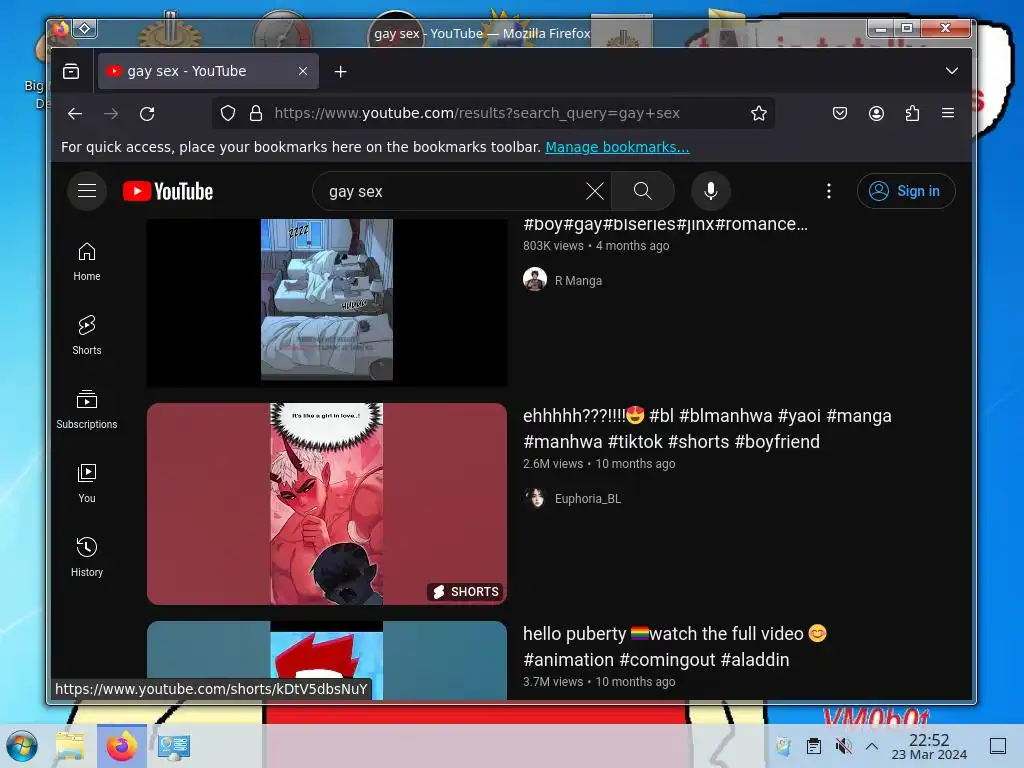This screenshot has height=768, width=1024.
Task: Click the Euphoria_BL channel avatar
Action: [x=535, y=498]
